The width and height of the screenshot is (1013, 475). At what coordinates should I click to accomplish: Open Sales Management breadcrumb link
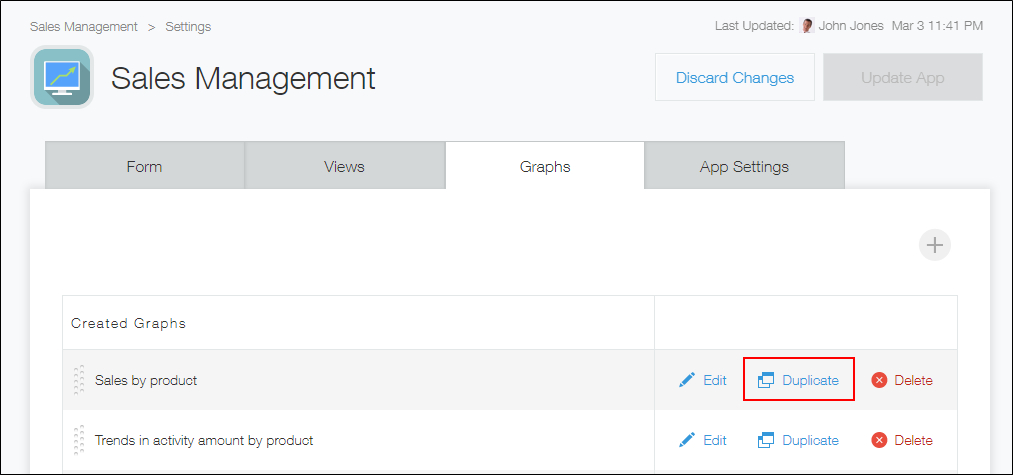(x=83, y=26)
